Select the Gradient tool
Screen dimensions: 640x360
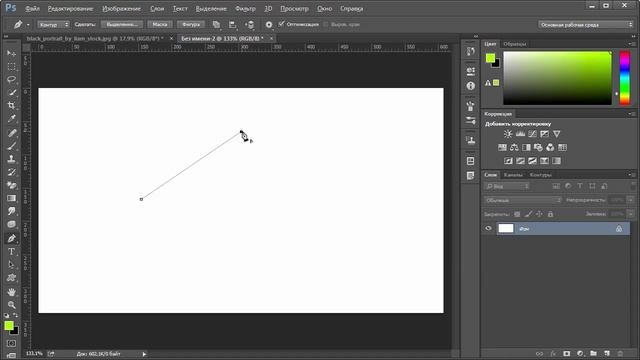(11, 198)
